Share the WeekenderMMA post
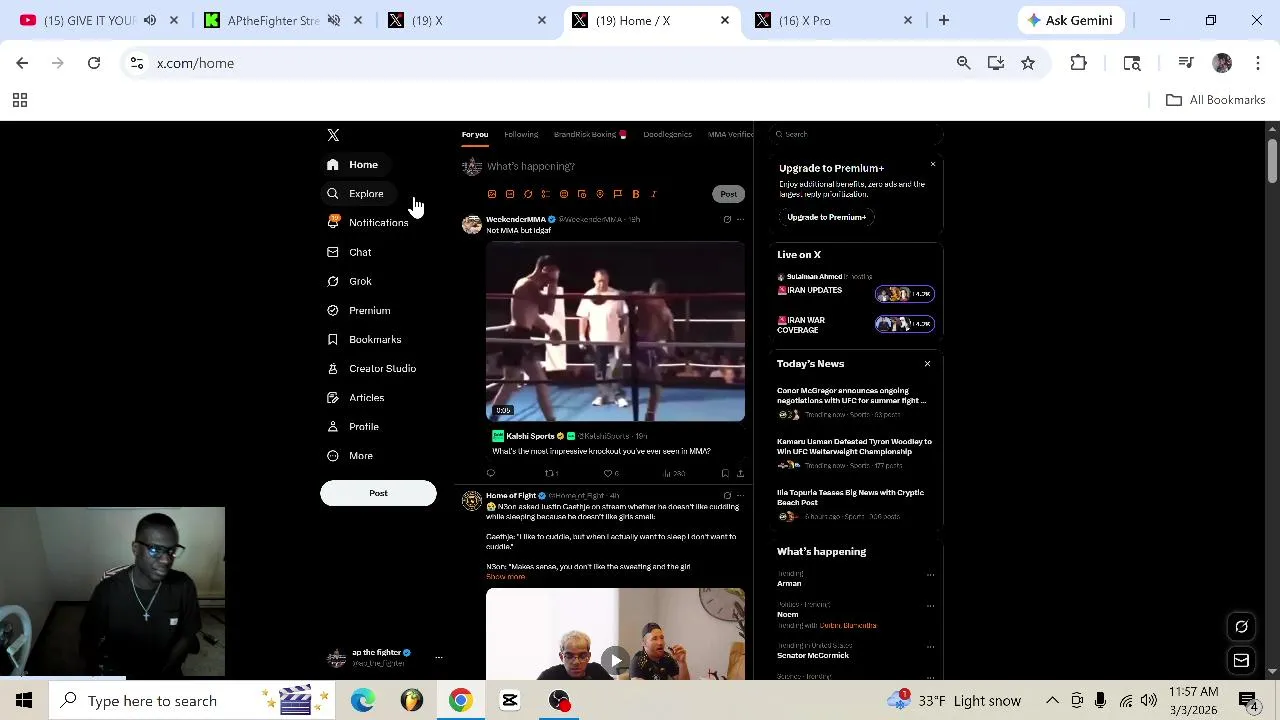Viewport: 1280px width, 720px height. point(740,473)
